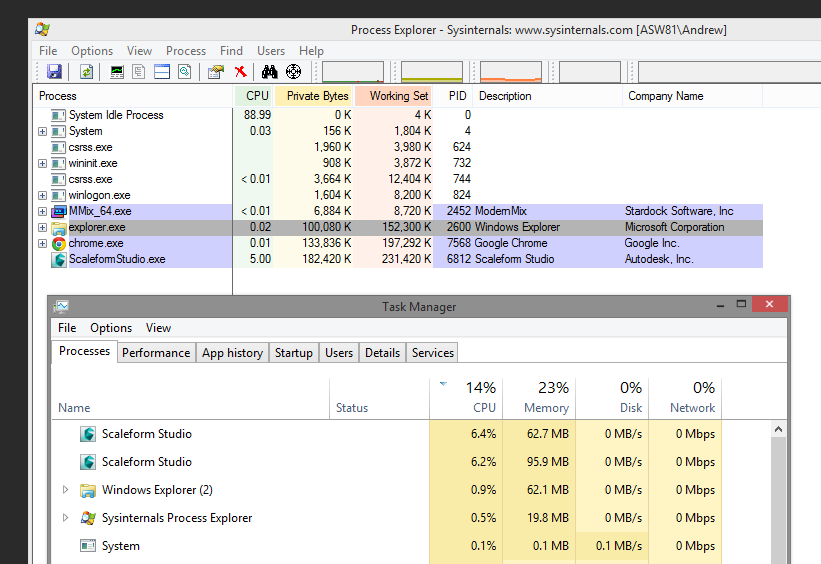Sort by the CPU column in Process Explorer

[x=253, y=96]
